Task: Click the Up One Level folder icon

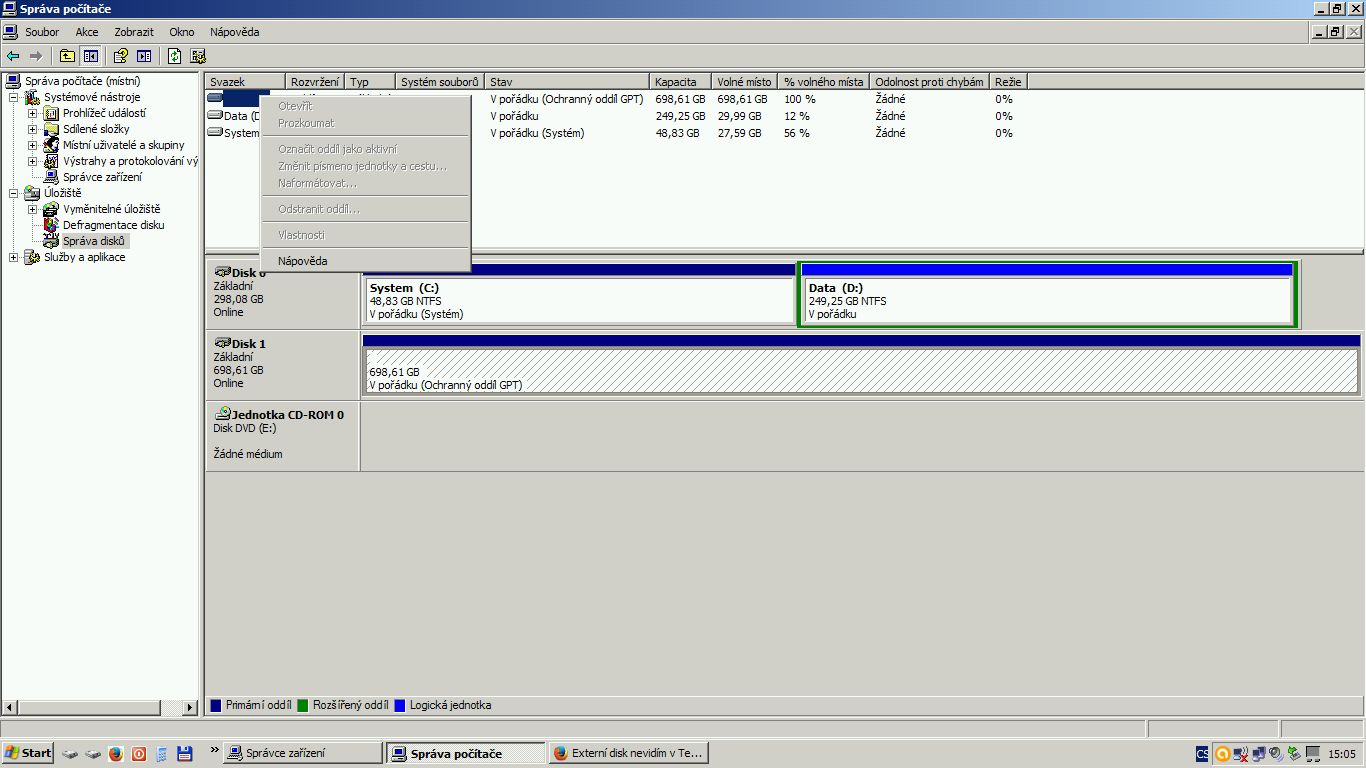Action: pyautogui.click(x=67, y=56)
